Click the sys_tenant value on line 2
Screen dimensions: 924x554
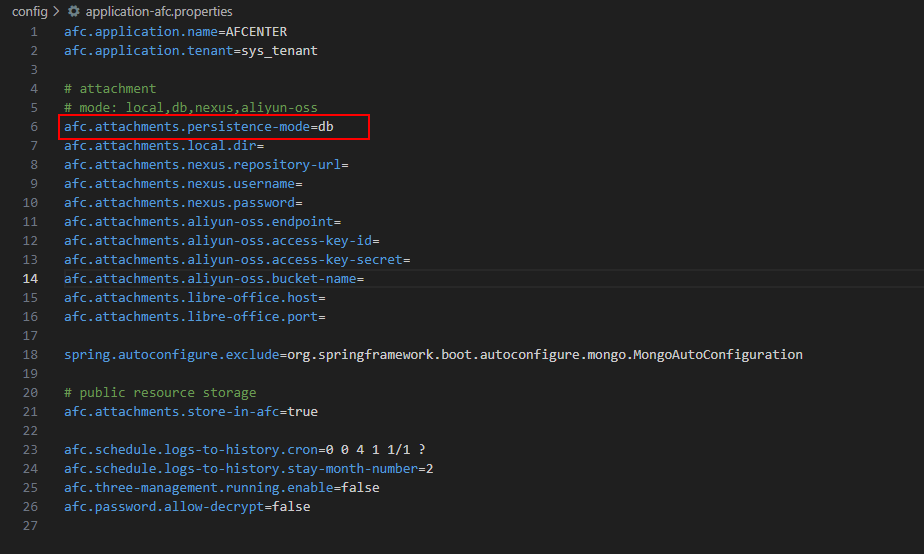point(279,51)
